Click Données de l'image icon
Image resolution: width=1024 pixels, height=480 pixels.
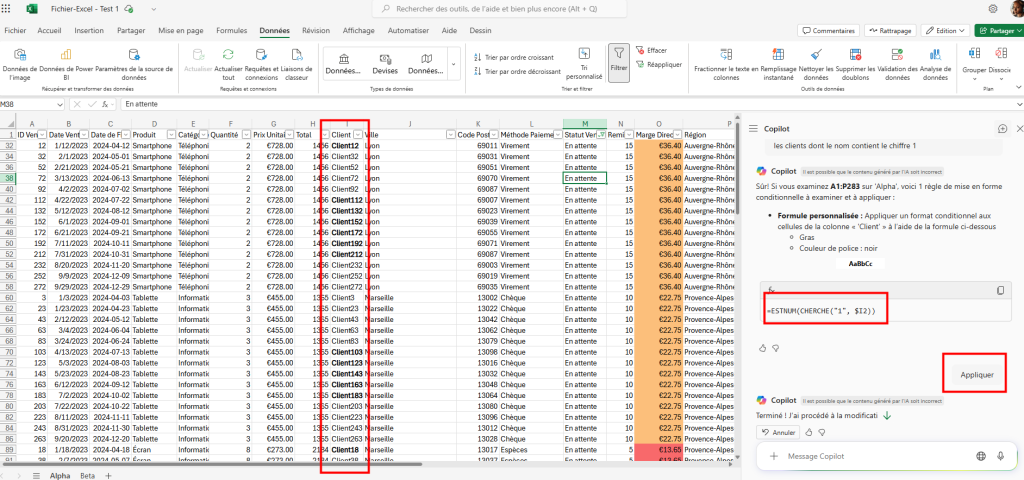pyautogui.click(x=20, y=55)
